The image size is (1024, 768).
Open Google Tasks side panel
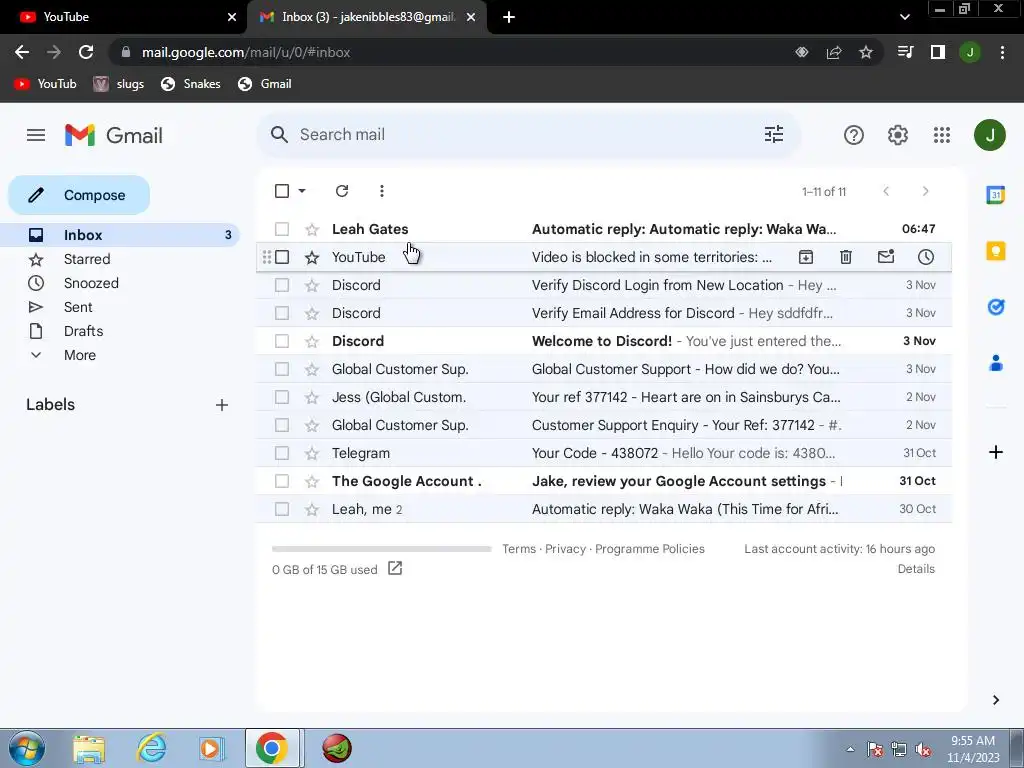[x=995, y=306]
